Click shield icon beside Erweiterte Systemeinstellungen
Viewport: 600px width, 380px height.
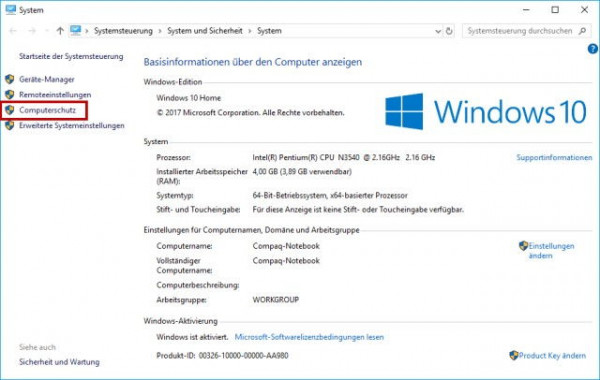[10, 126]
